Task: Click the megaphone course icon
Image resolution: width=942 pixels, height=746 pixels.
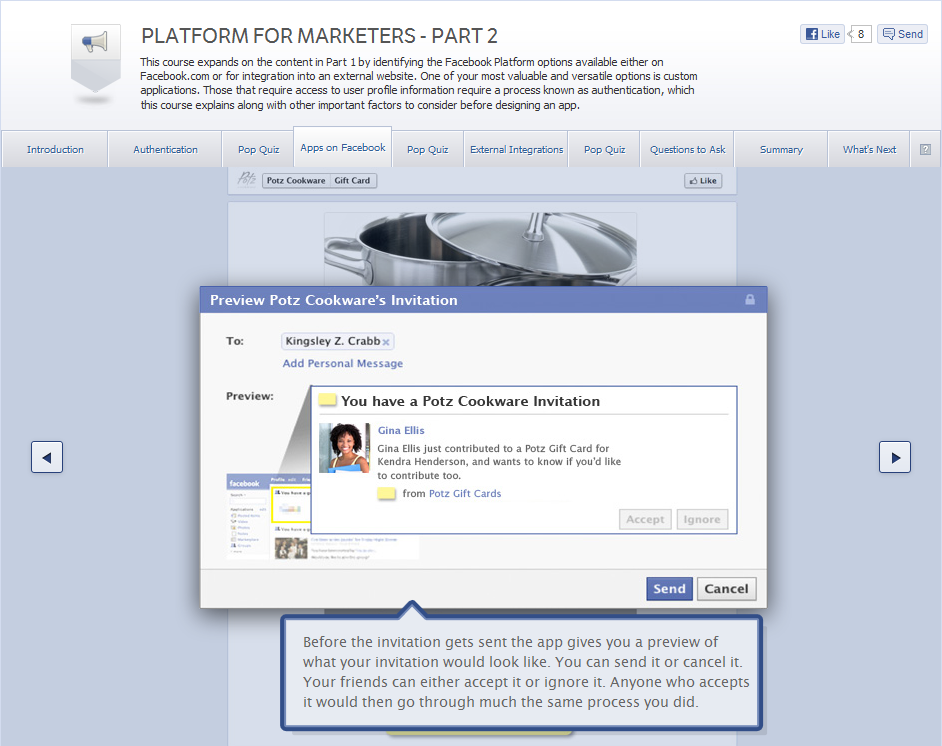Action: 96,58
